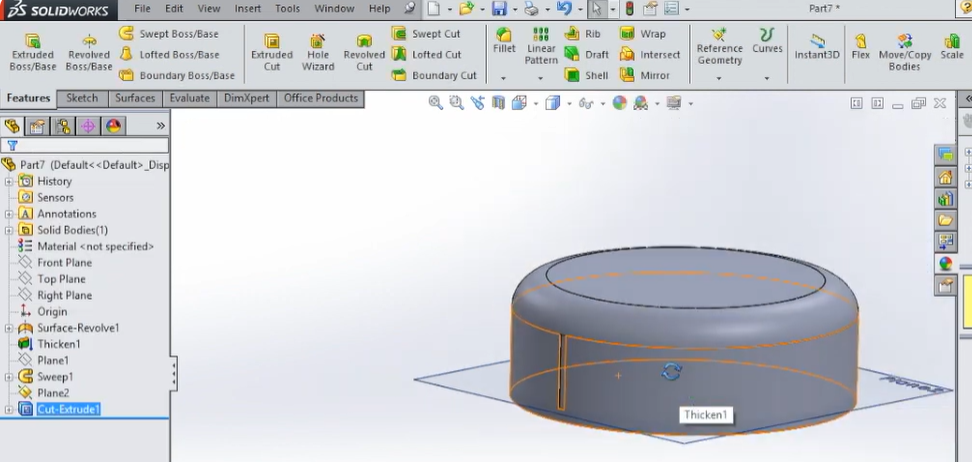Image resolution: width=972 pixels, height=462 pixels.
Task: Select the Extruded Boss/Base tool
Action: pyautogui.click(x=32, y=53)
